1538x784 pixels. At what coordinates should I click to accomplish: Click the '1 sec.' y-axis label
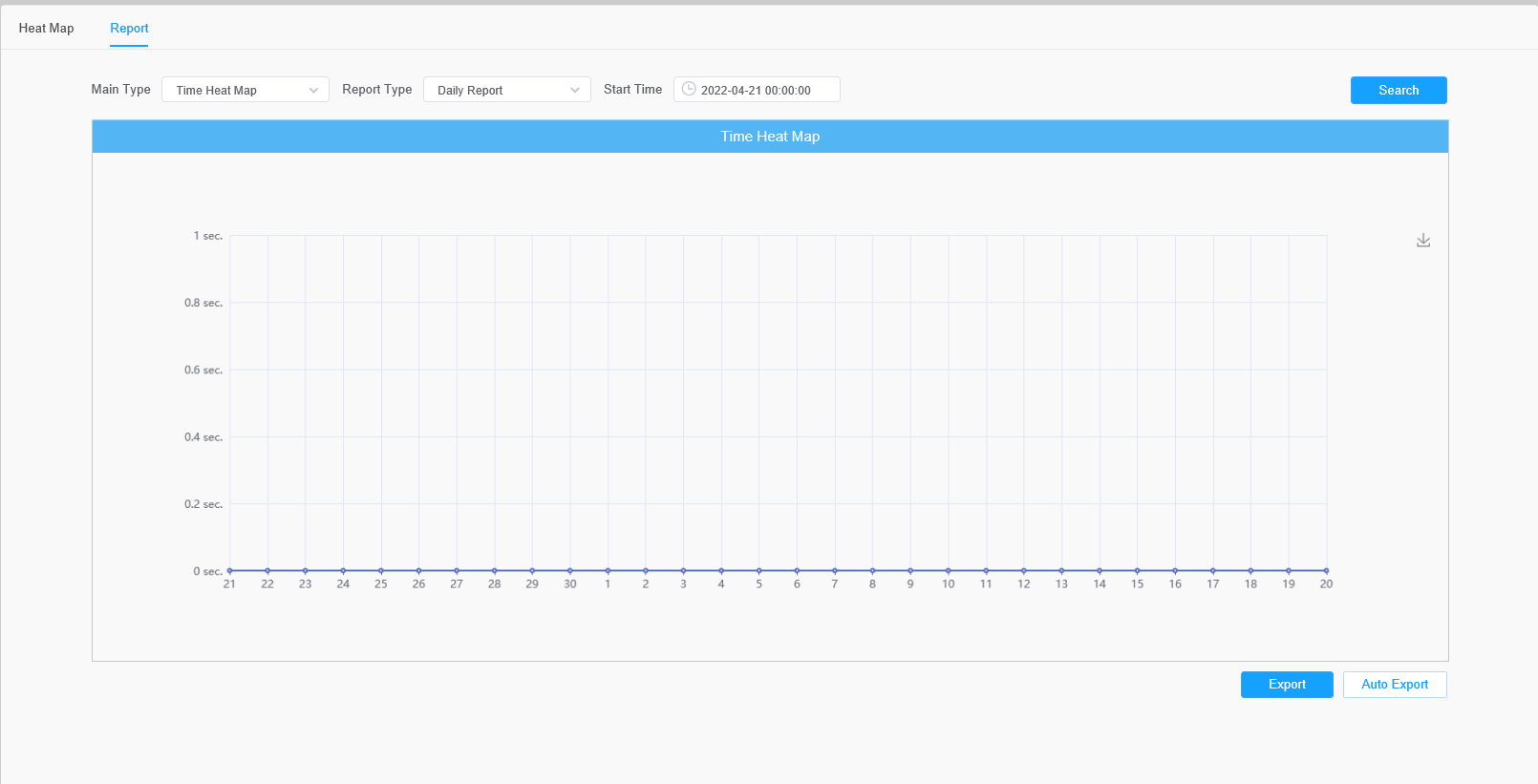click(208, 236)
